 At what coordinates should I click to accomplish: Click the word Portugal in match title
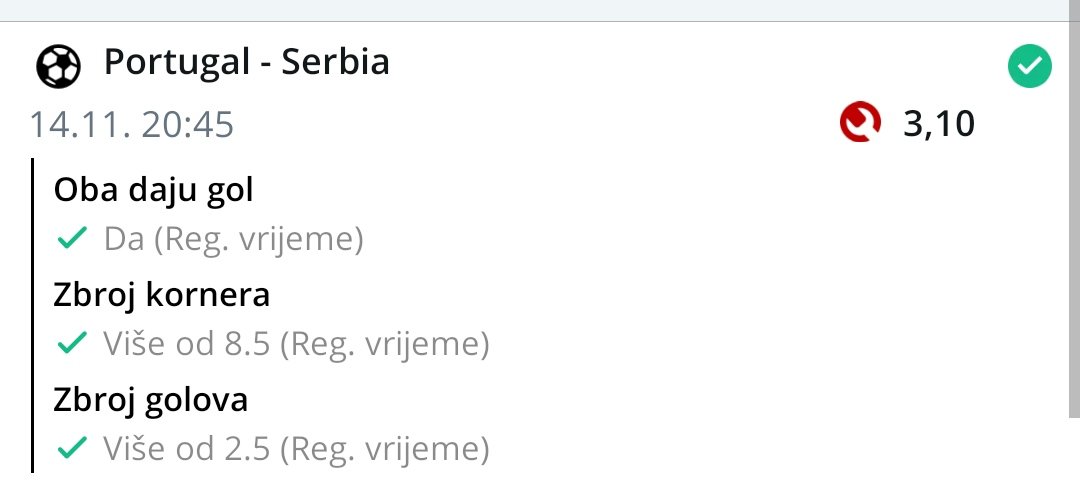(x=176, y=64)
